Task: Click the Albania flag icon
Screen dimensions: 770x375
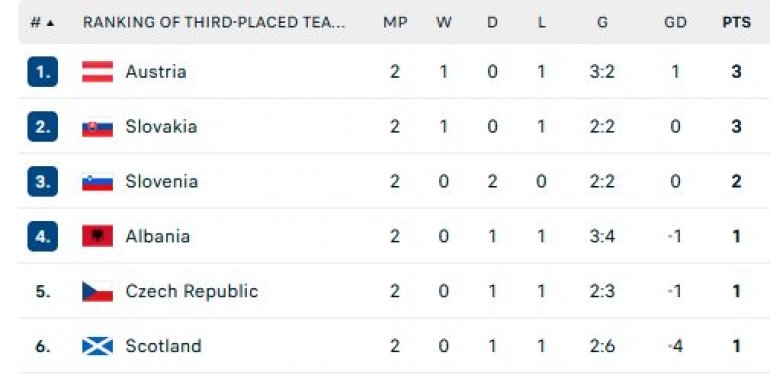Action: (97, 236)
